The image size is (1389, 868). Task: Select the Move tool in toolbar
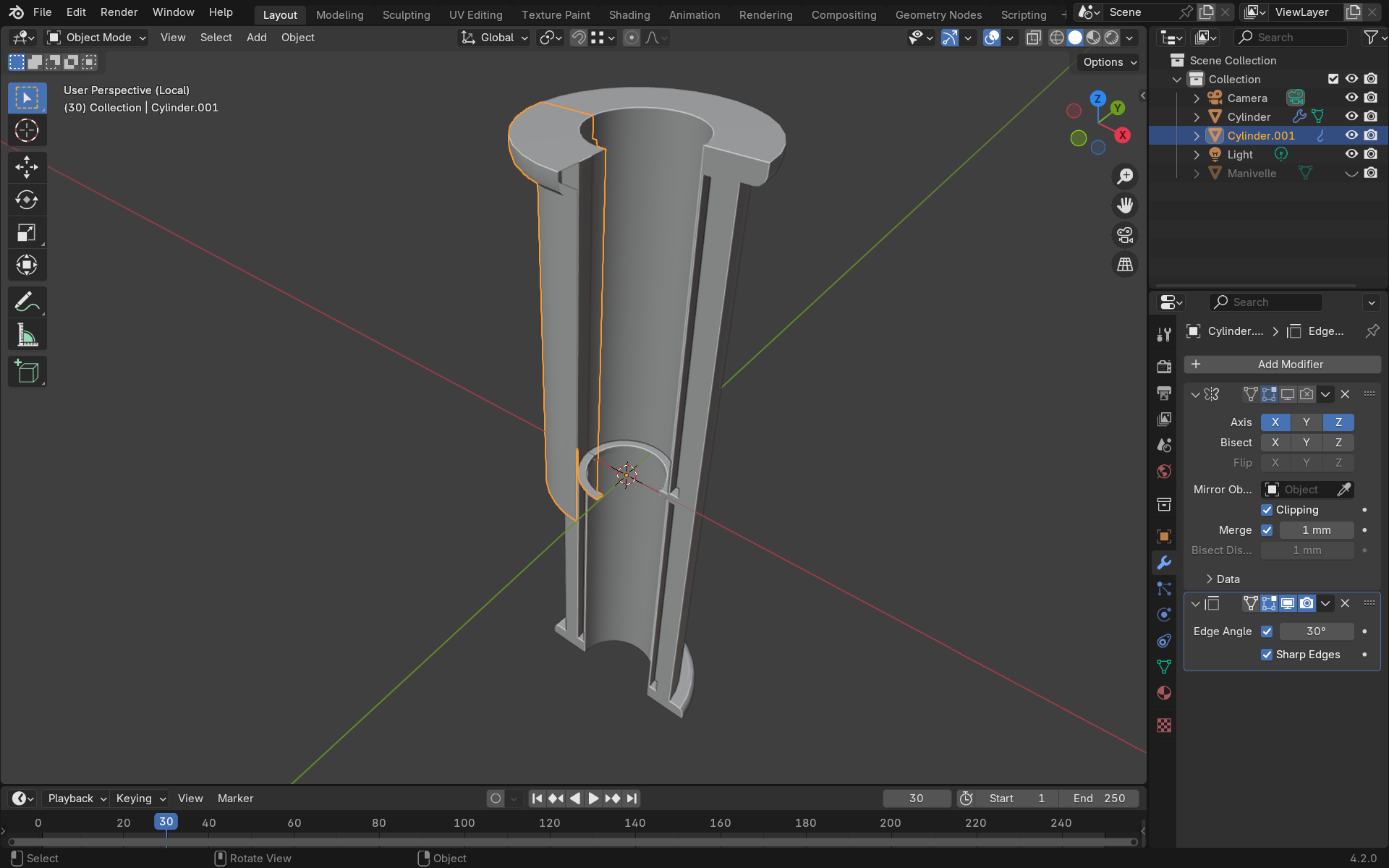pyautogui.click(x=27, y=167)
